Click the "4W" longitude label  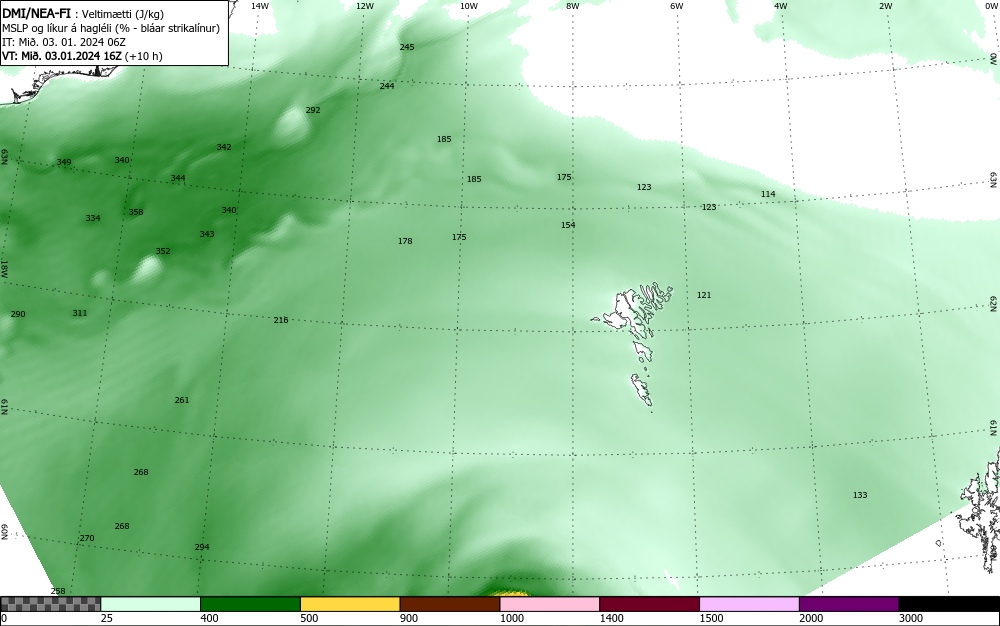781,6
